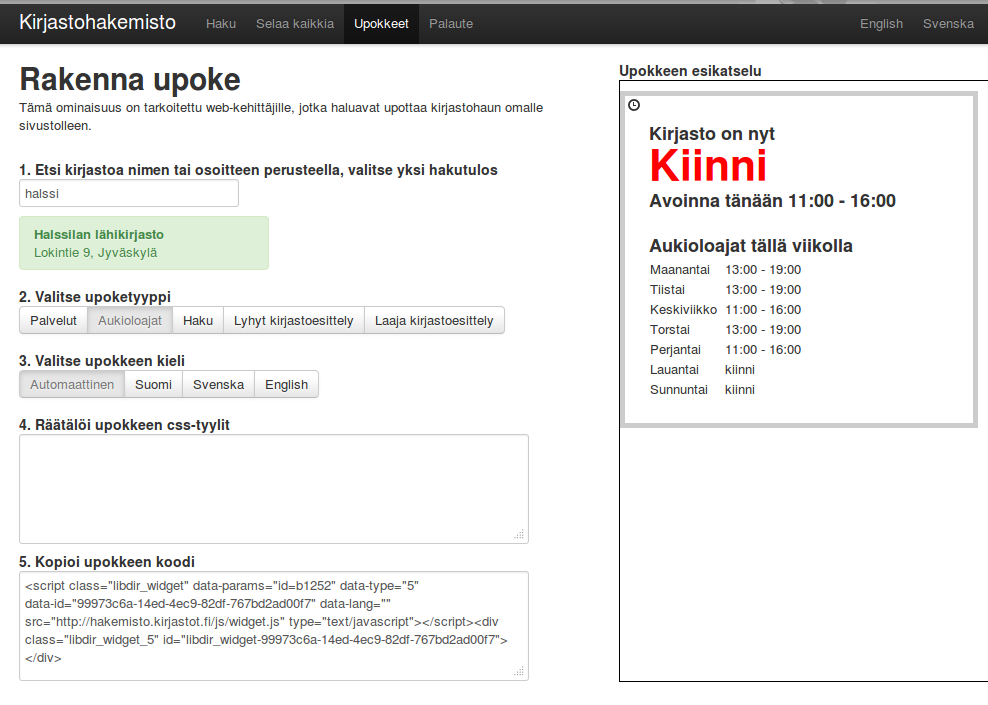Viewport: 988px width, 705px height.
Task: Click inside the custom CSS styles textarea
Action: click(274, 489)
